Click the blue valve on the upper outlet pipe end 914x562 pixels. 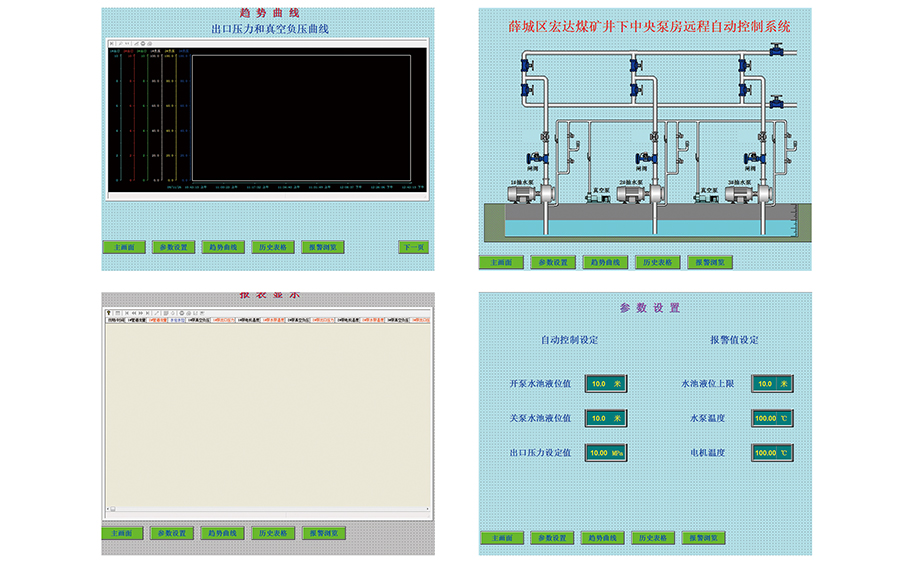[776, 50]
